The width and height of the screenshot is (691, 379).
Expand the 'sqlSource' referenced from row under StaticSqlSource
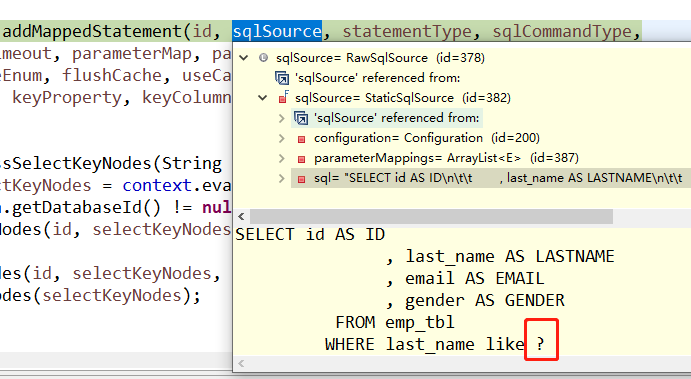pyautogui.click(x=282, y=118)
